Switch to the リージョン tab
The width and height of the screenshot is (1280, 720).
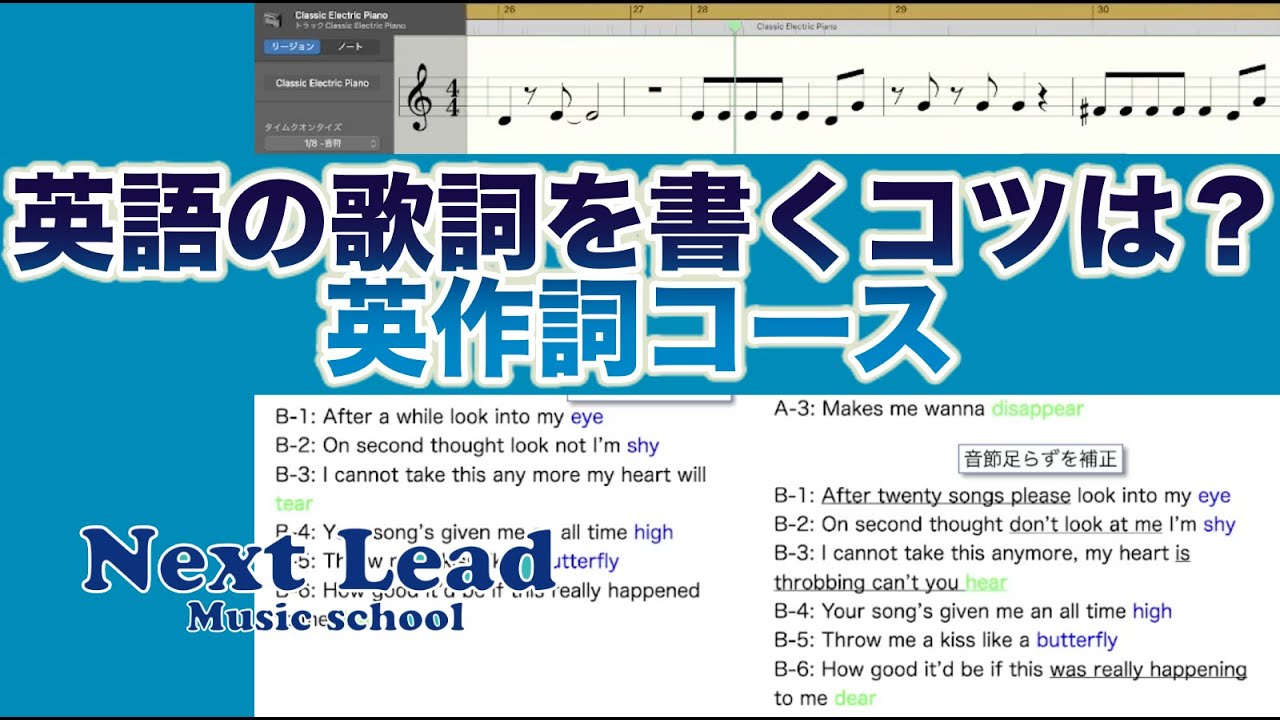[291, 47]
